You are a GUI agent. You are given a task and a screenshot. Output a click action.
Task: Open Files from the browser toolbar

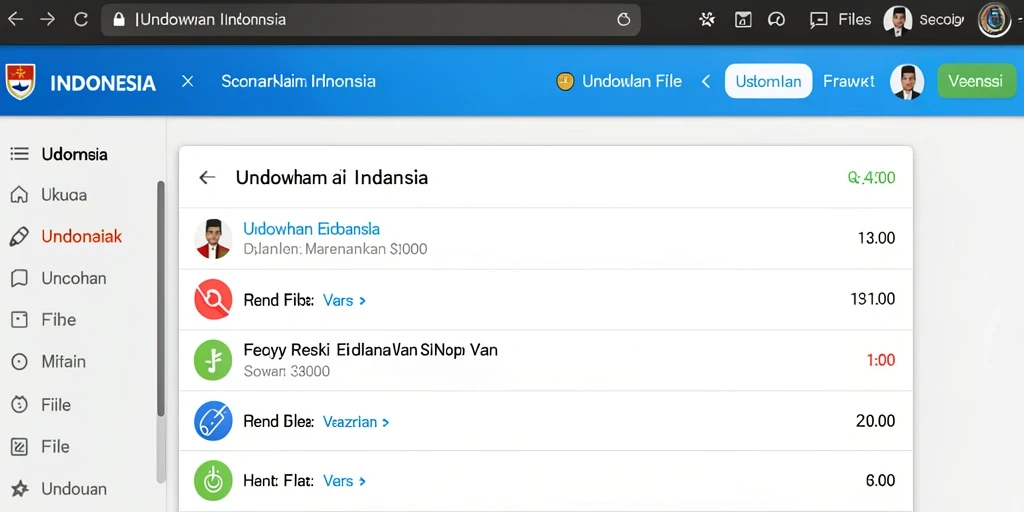click(x=840, y=20)
